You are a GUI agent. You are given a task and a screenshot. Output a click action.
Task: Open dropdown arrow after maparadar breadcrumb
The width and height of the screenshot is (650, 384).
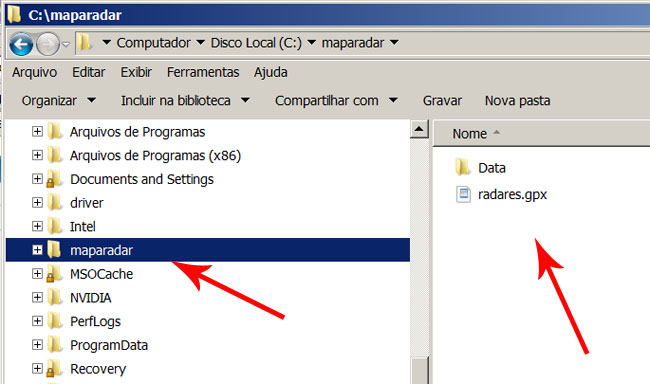point(395,42)
